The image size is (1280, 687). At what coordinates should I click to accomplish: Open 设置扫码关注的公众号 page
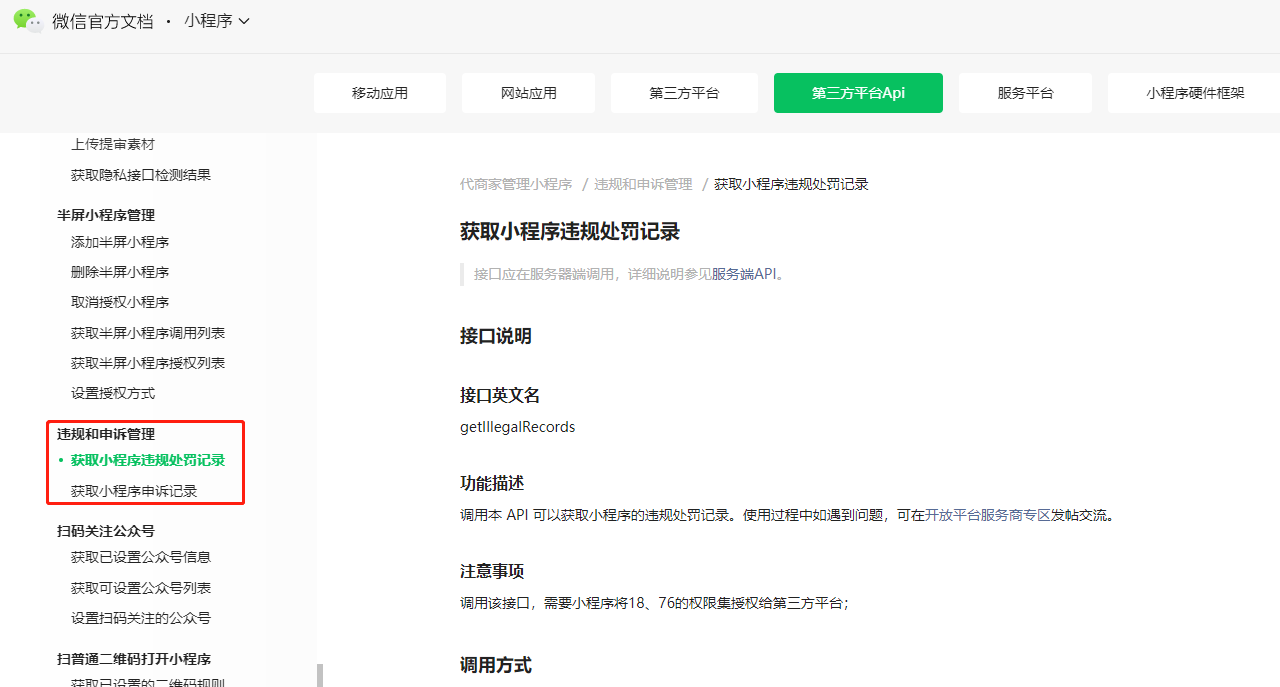click(x=137, y=618)
